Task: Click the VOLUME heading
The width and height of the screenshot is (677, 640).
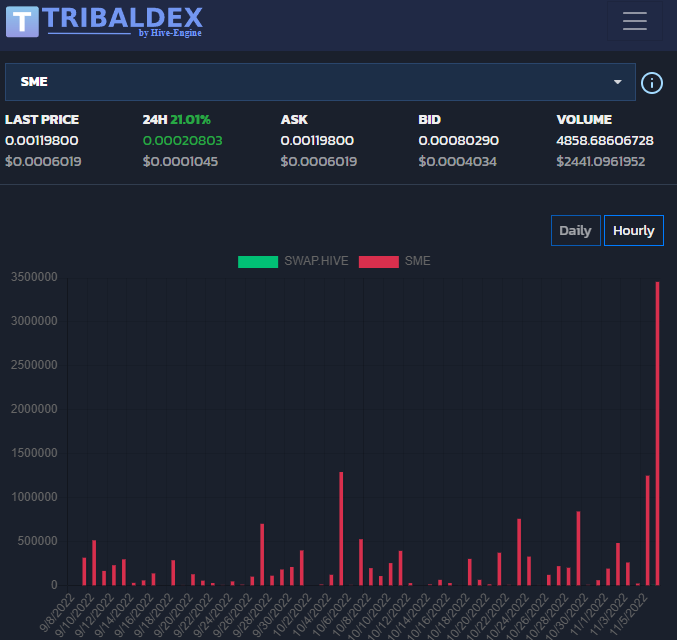Action: (x=584, y=120)
